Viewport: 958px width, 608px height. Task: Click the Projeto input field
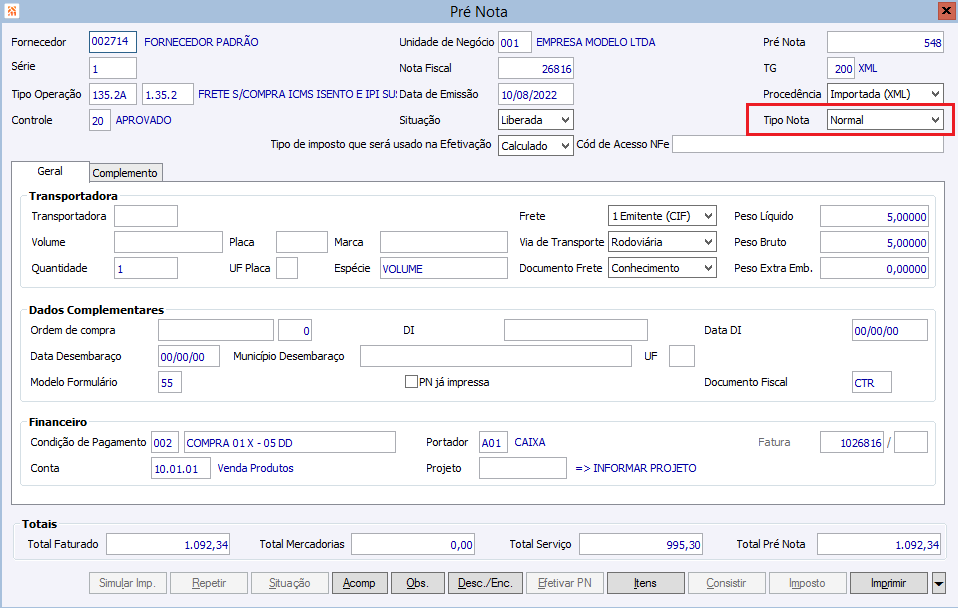[x=522, y=468]
